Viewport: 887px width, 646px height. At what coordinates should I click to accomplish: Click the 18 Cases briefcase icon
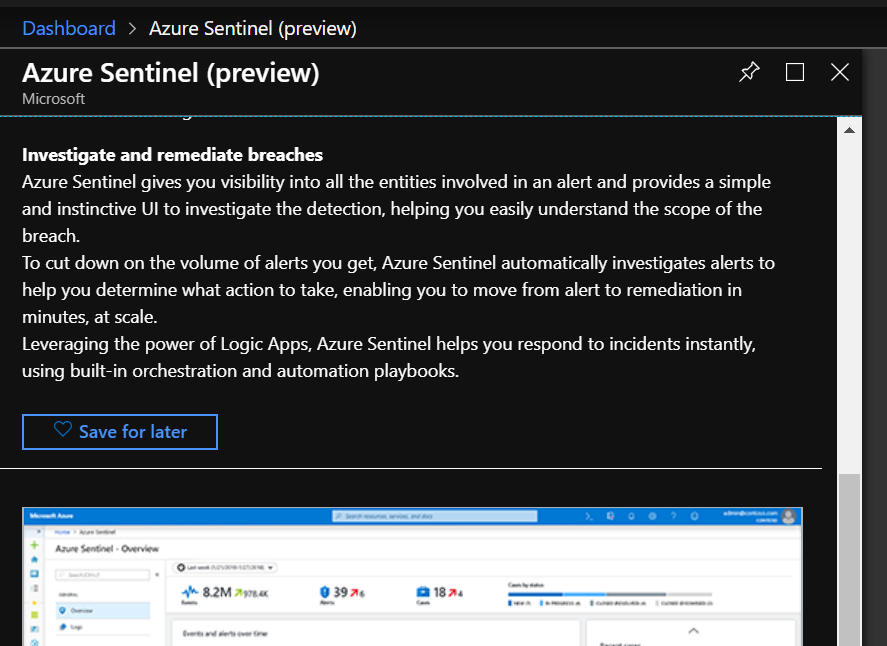423,592
